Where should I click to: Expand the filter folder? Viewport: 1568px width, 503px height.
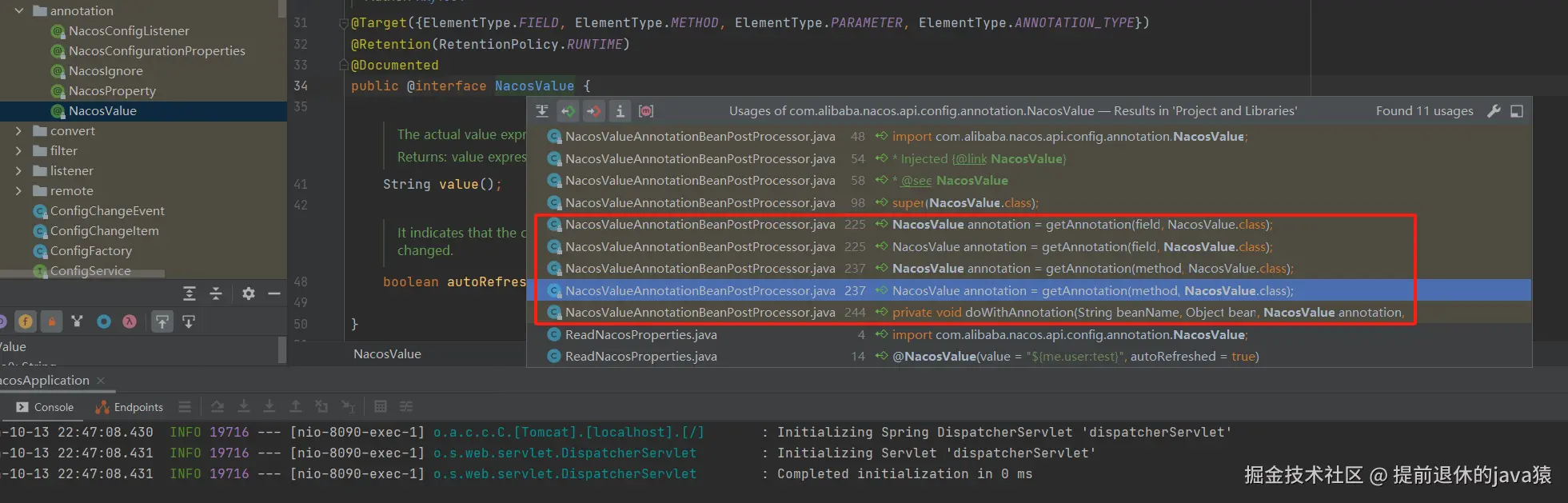(x=19, y=150)
